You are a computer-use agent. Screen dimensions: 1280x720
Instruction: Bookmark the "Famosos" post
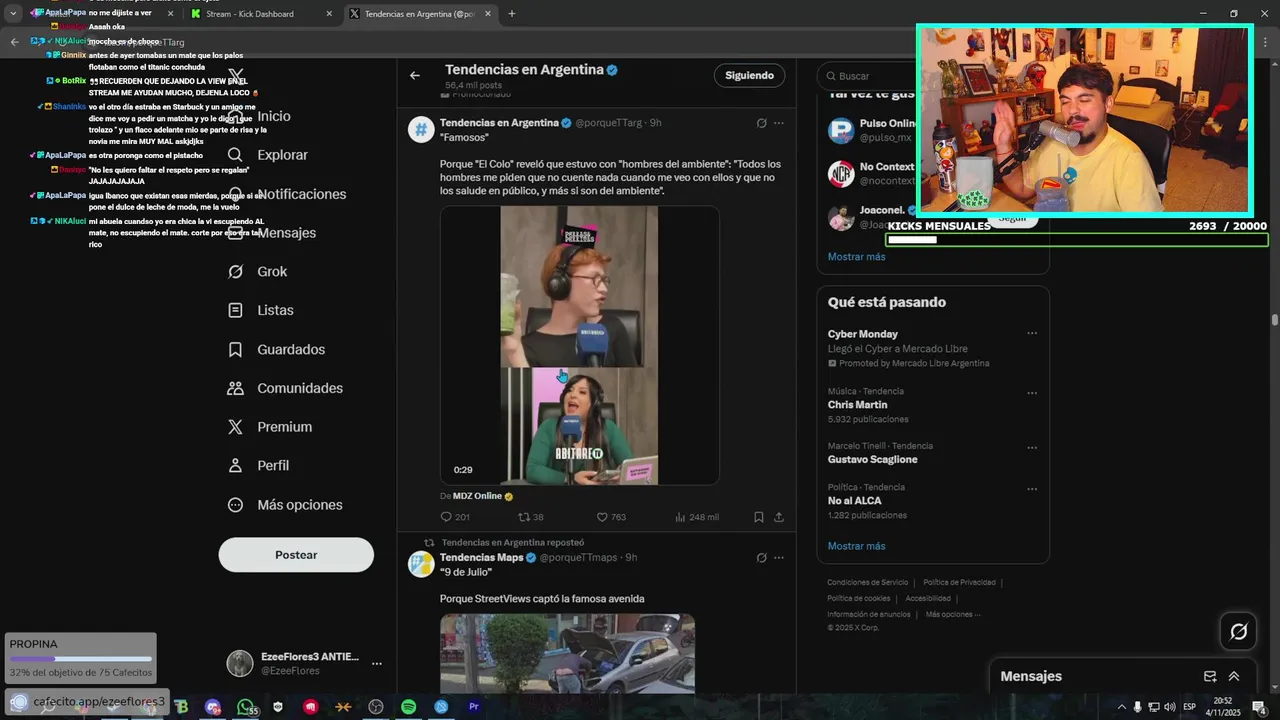tap(759, 517)
